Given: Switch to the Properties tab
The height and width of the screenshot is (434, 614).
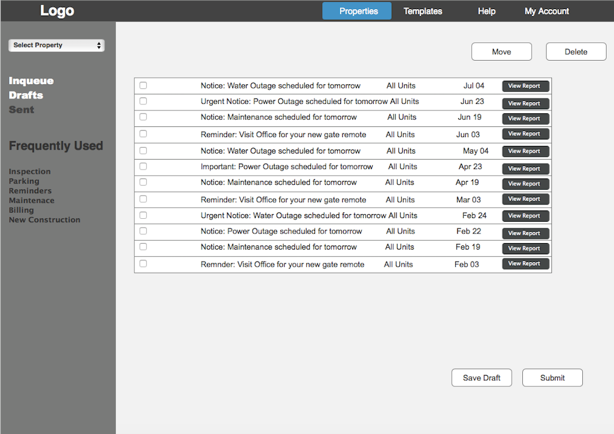Looking at the screenshot, I should point(357,11).
